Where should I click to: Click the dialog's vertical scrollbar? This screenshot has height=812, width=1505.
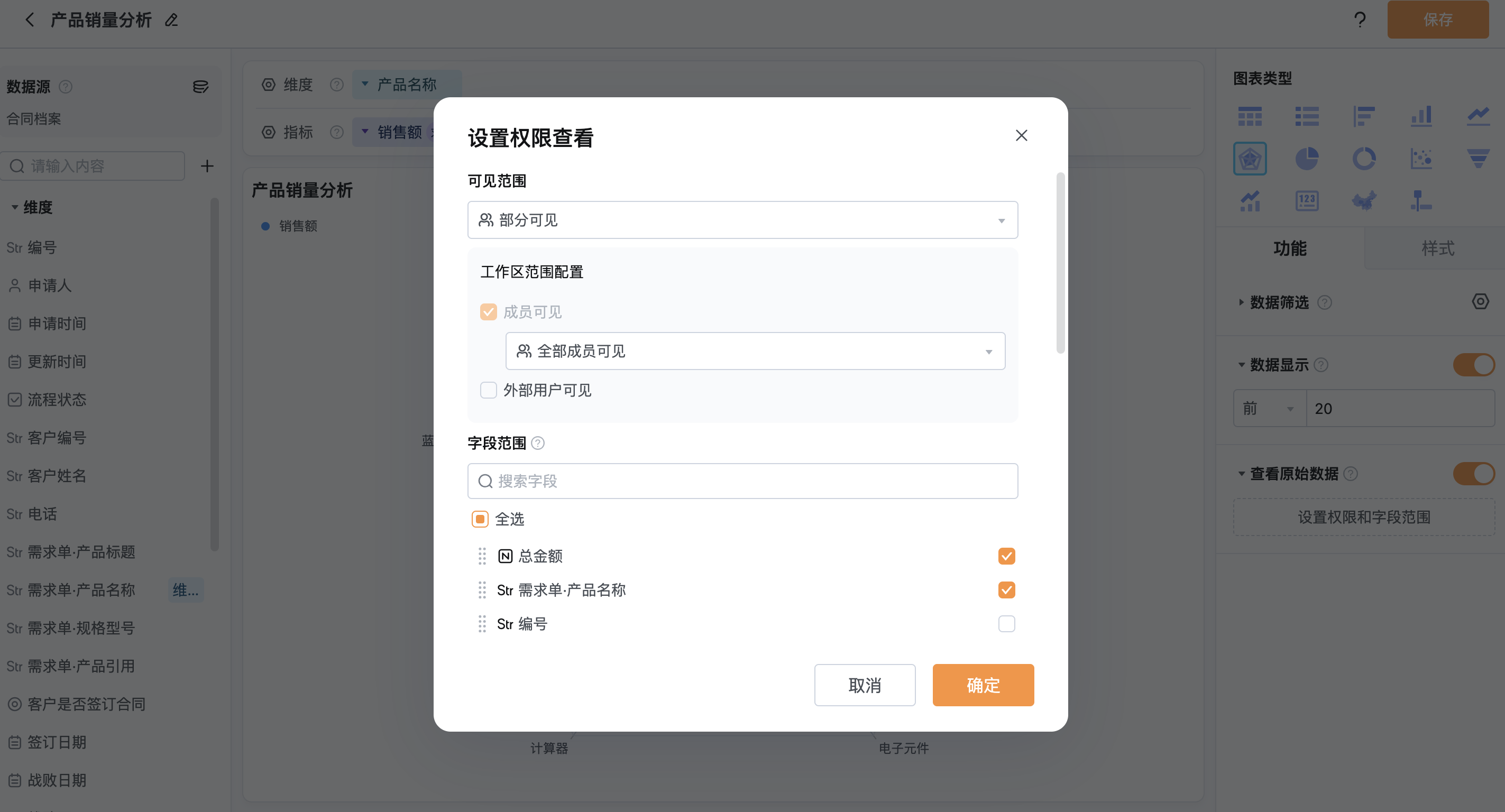pyautogui.click(x=1060, y=263)
